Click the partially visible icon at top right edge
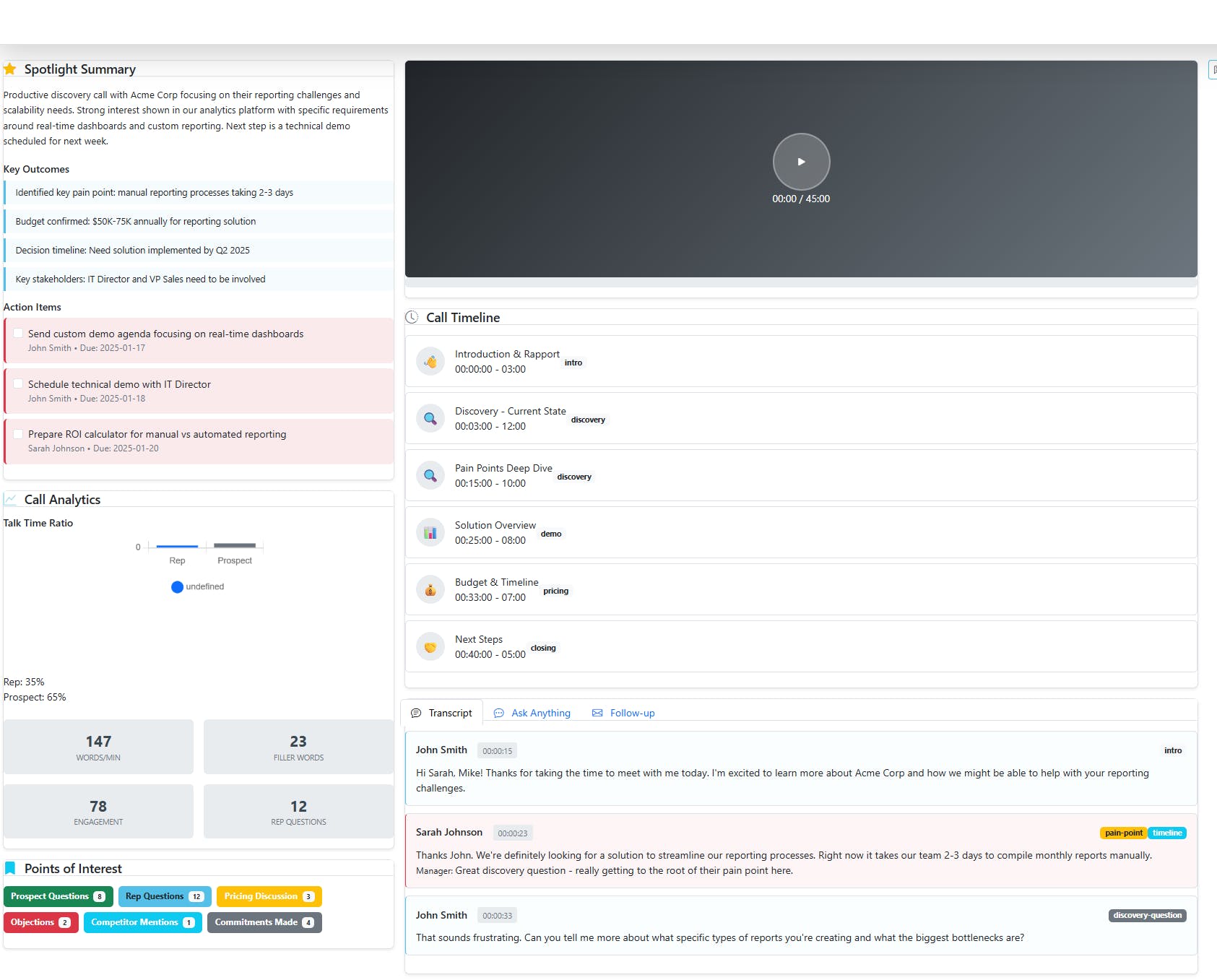The width and height of the screenshot is (1217, 980). point(1213,70)
